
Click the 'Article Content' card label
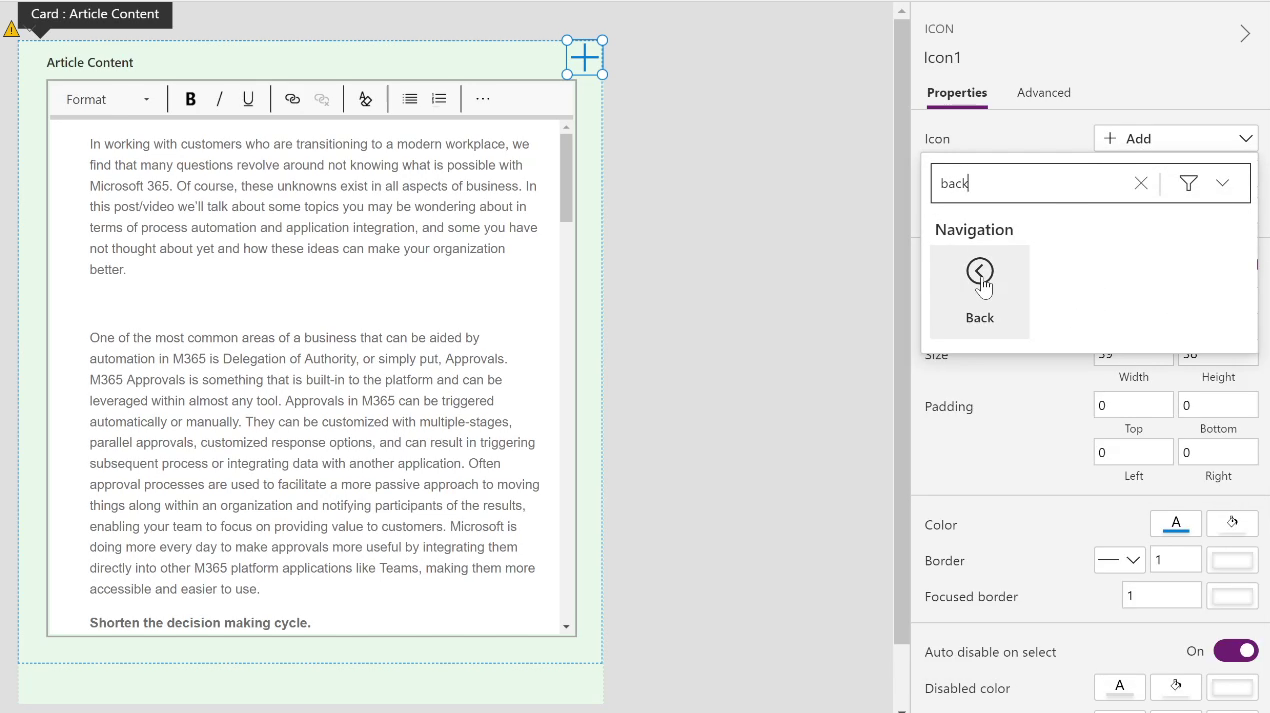point(90,62)
